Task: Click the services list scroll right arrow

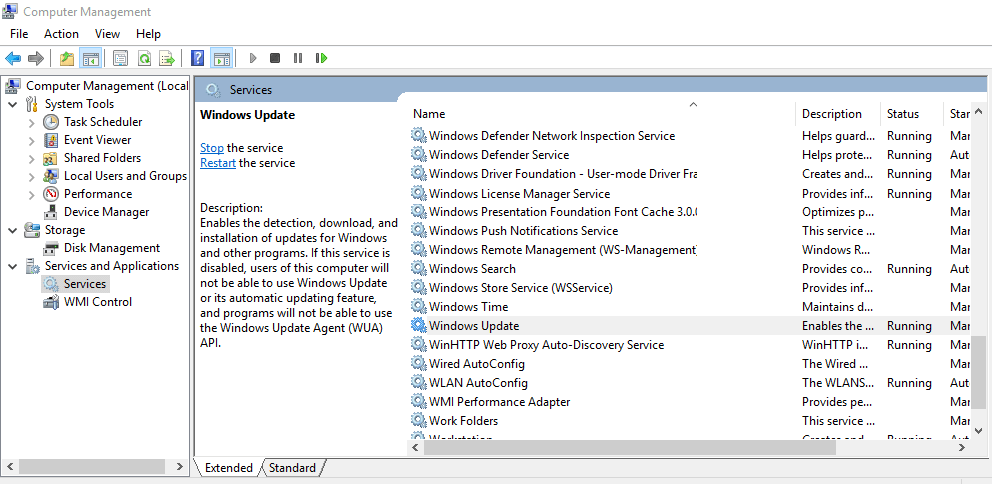Action: pyautogui.click(x=962, y=447)
